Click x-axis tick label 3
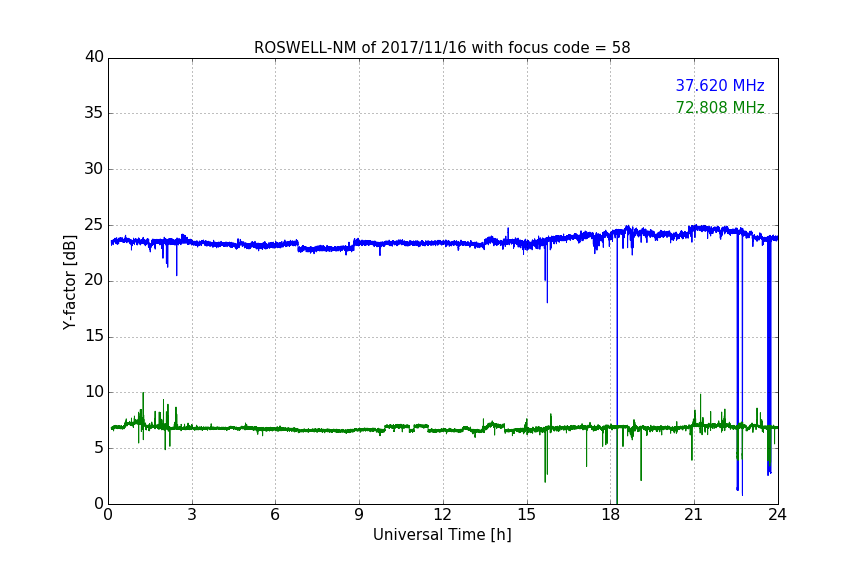 [192, 515]
